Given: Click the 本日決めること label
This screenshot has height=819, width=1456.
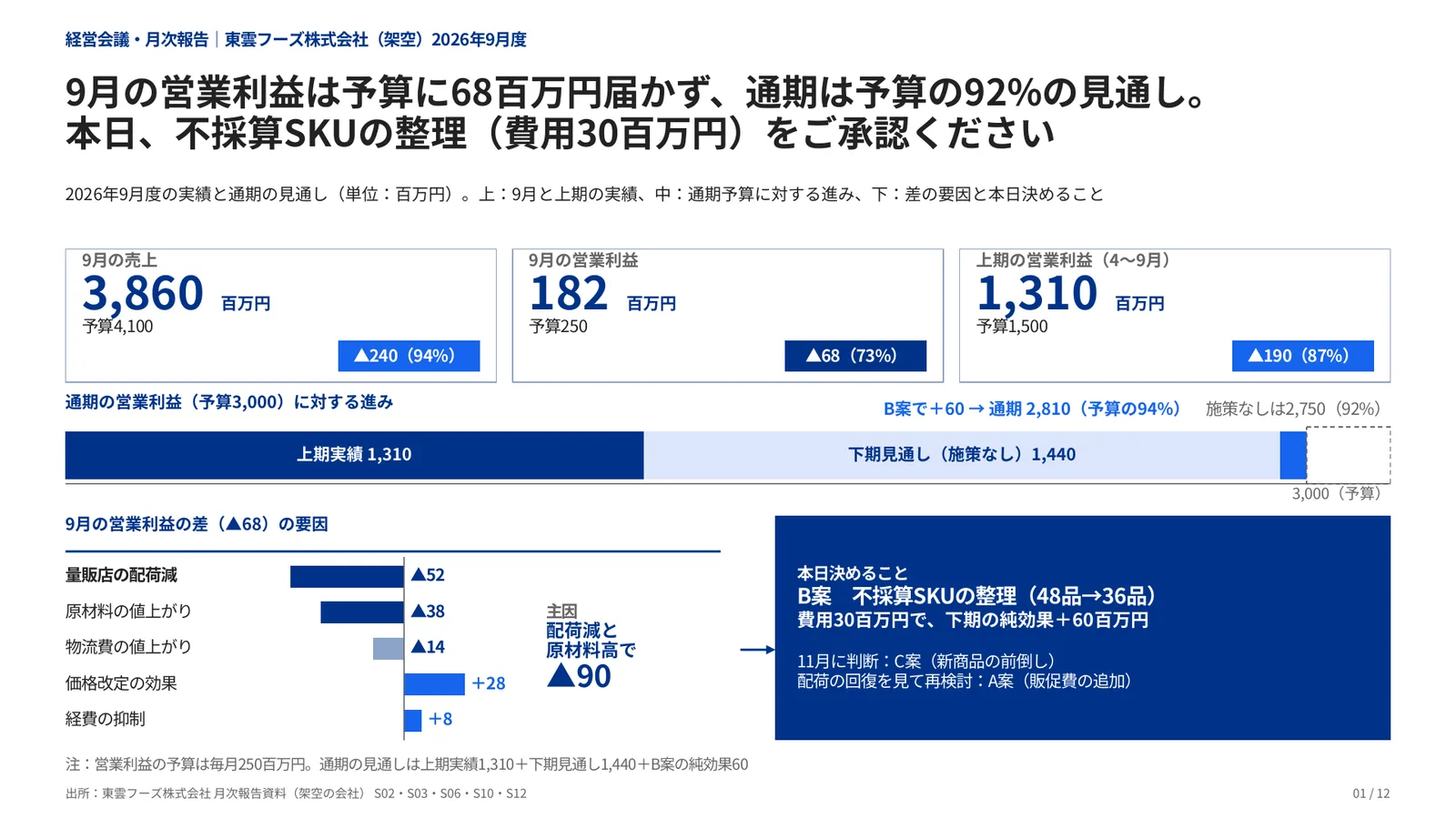Looking at the screenshot, I should pyautogui.click(x=853, y=573).
